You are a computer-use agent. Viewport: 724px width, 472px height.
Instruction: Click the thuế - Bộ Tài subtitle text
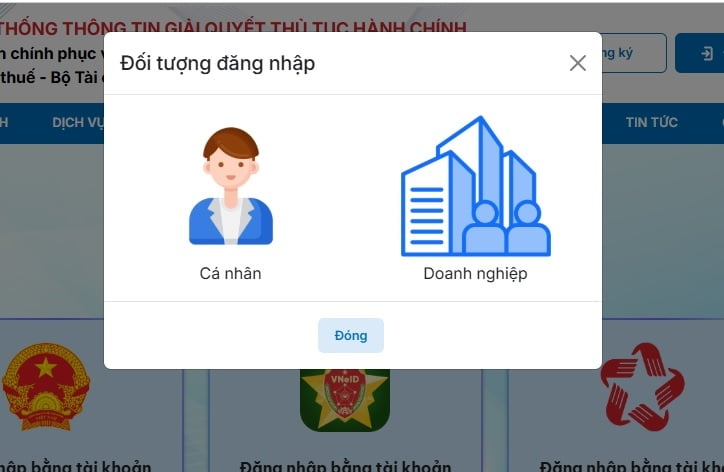click(52, 77)
